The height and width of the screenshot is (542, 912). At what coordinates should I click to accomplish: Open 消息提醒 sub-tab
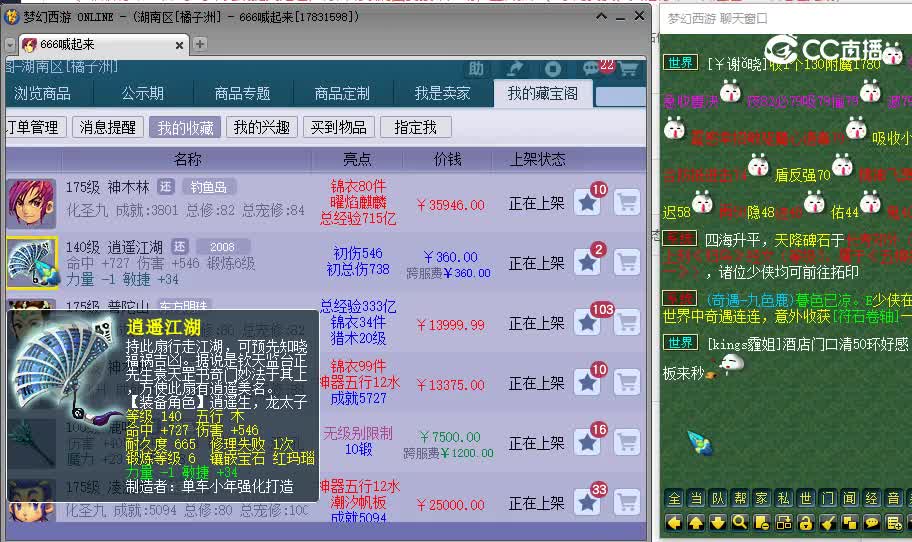tap(108, 127)
